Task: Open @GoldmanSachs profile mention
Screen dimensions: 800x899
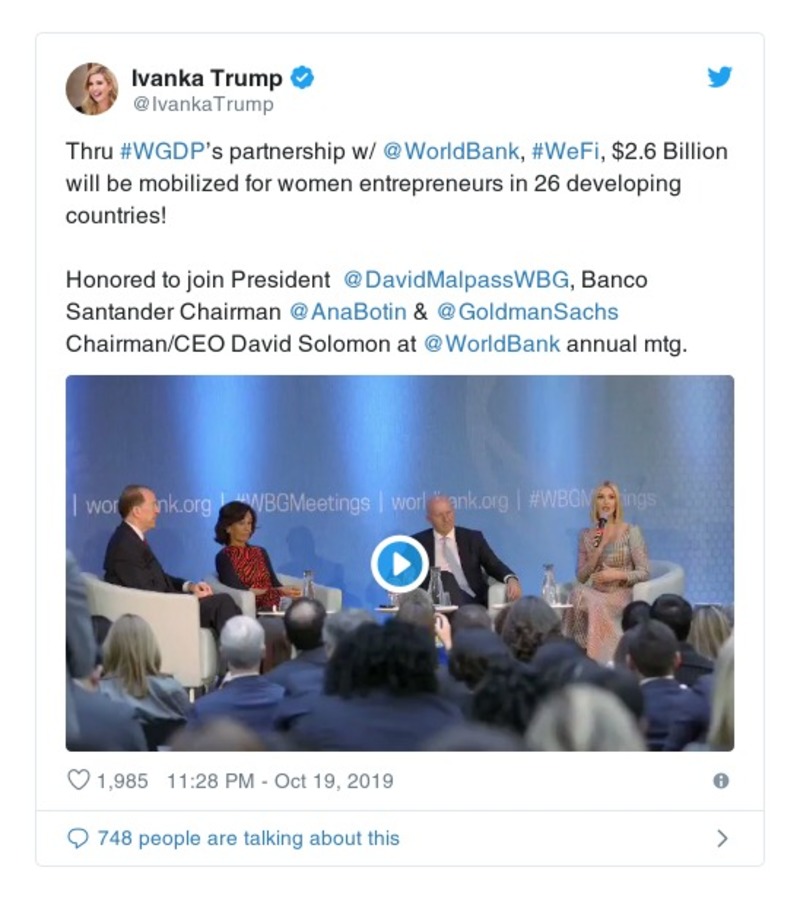Action: [527, 312]
